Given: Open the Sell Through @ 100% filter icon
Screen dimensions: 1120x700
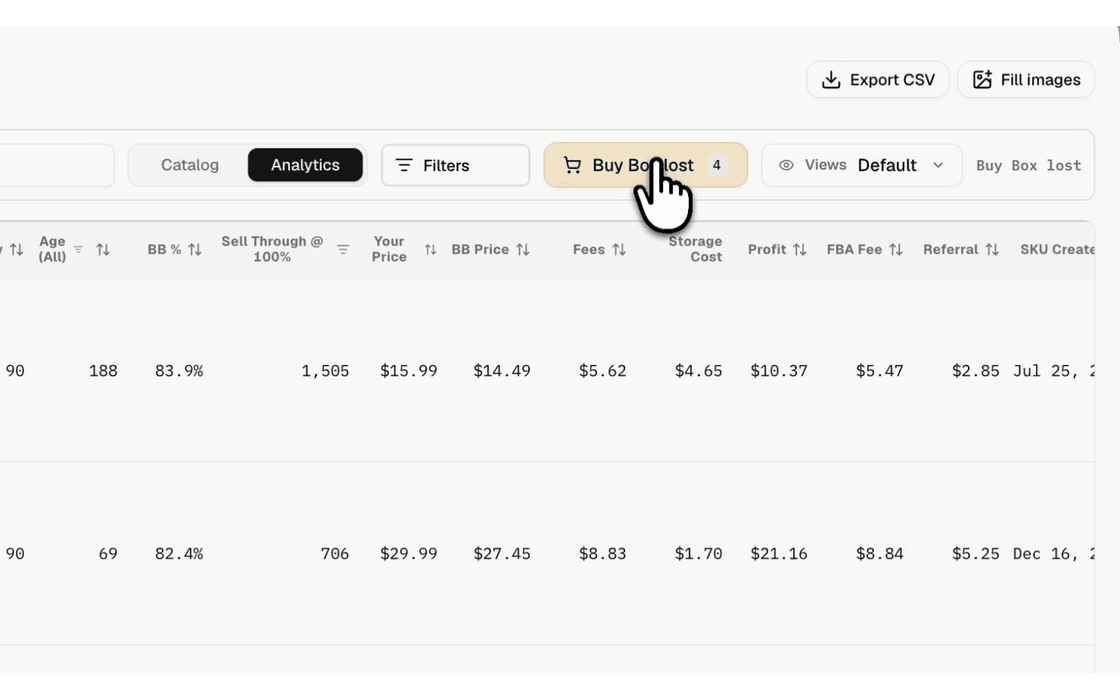Looking at the screenshot, I should (x=343, y=249).
